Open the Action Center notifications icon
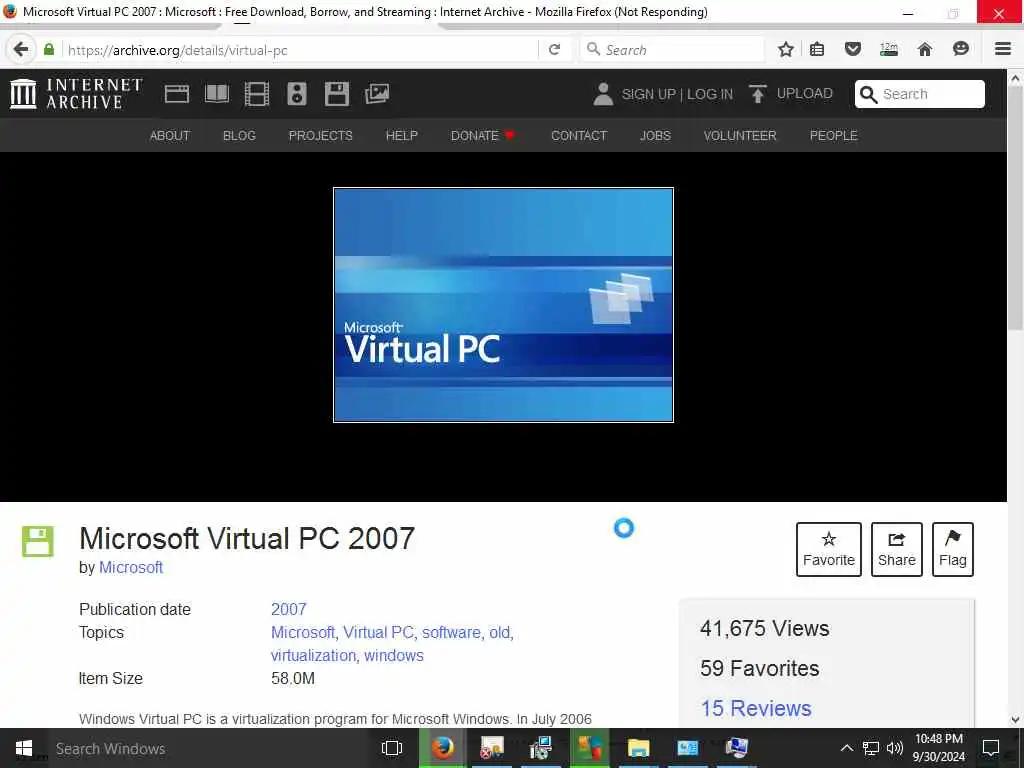This screenshot has height=768, width=1024. coord(991,748)
